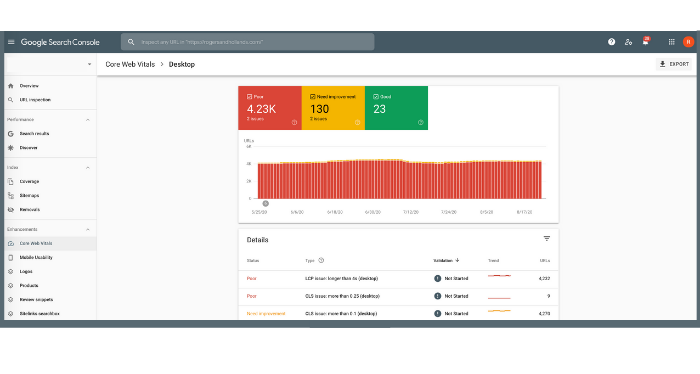Export the report with EXPORT button
Image resolution: width=700 pixels, height=374 pixels.
pyautogui.click(x=674, y=64)
